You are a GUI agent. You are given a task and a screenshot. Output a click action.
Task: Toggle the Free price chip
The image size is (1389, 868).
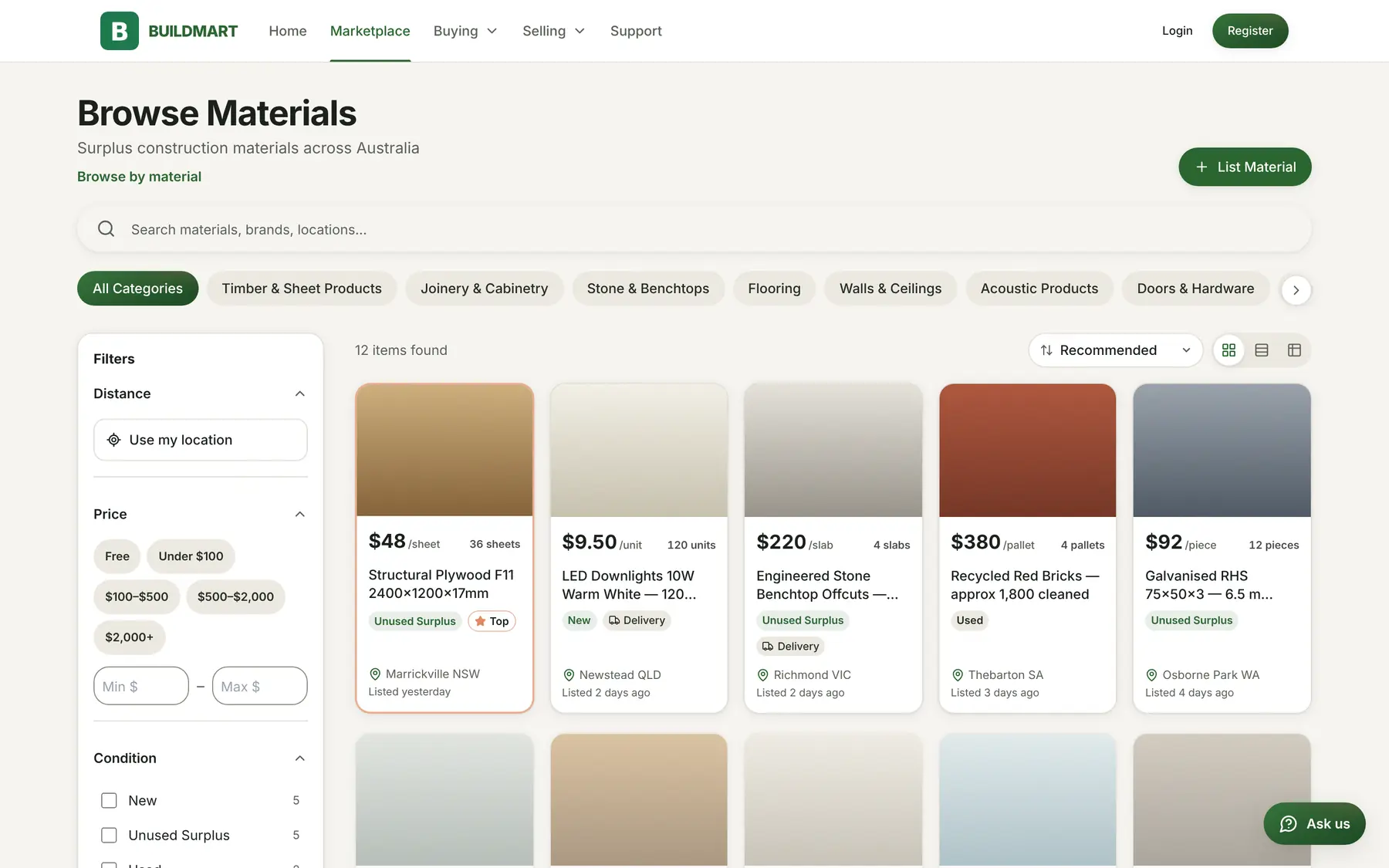(x=117, y=556)
